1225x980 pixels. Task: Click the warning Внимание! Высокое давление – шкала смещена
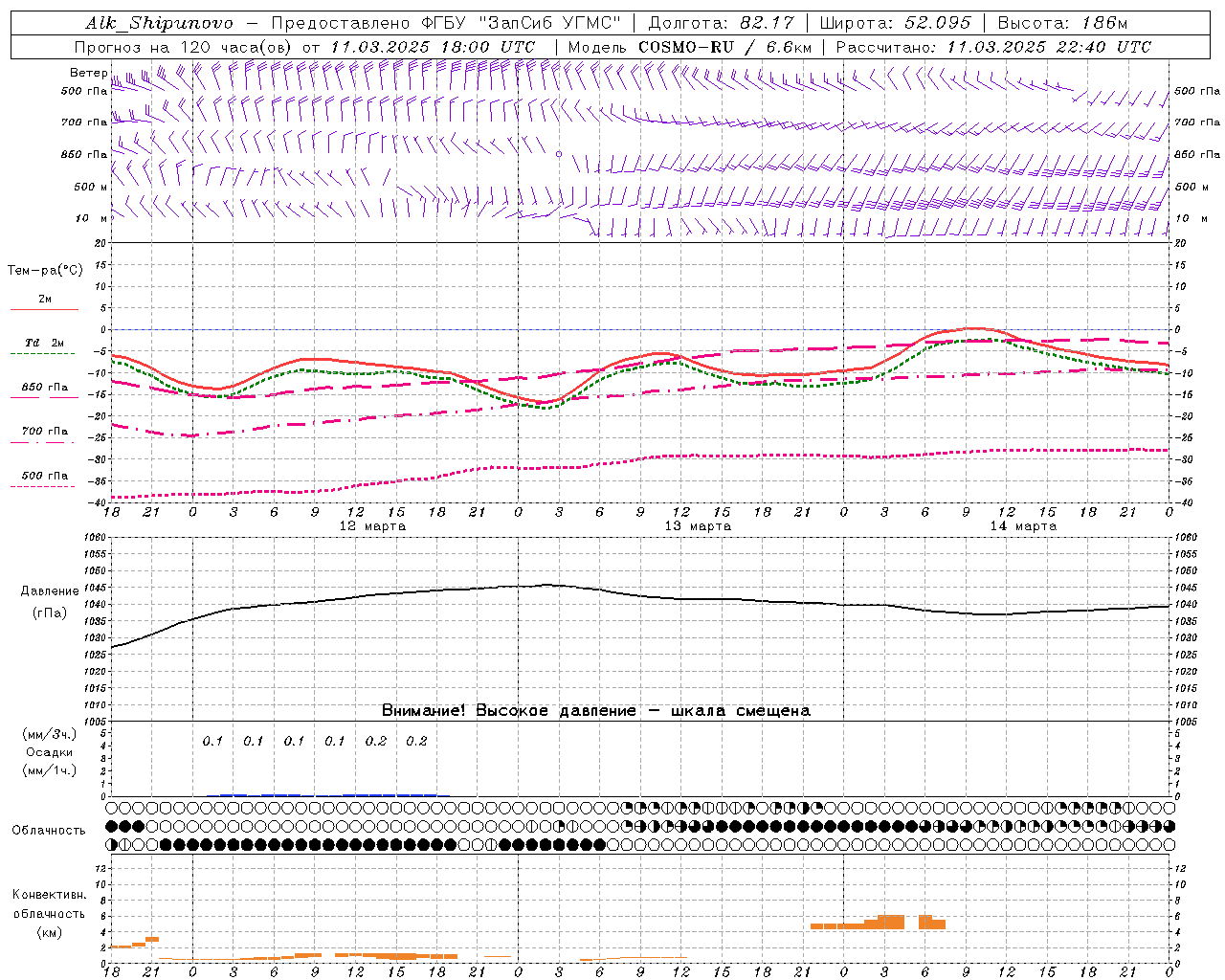pyautogui.click(x=596, y=710)
